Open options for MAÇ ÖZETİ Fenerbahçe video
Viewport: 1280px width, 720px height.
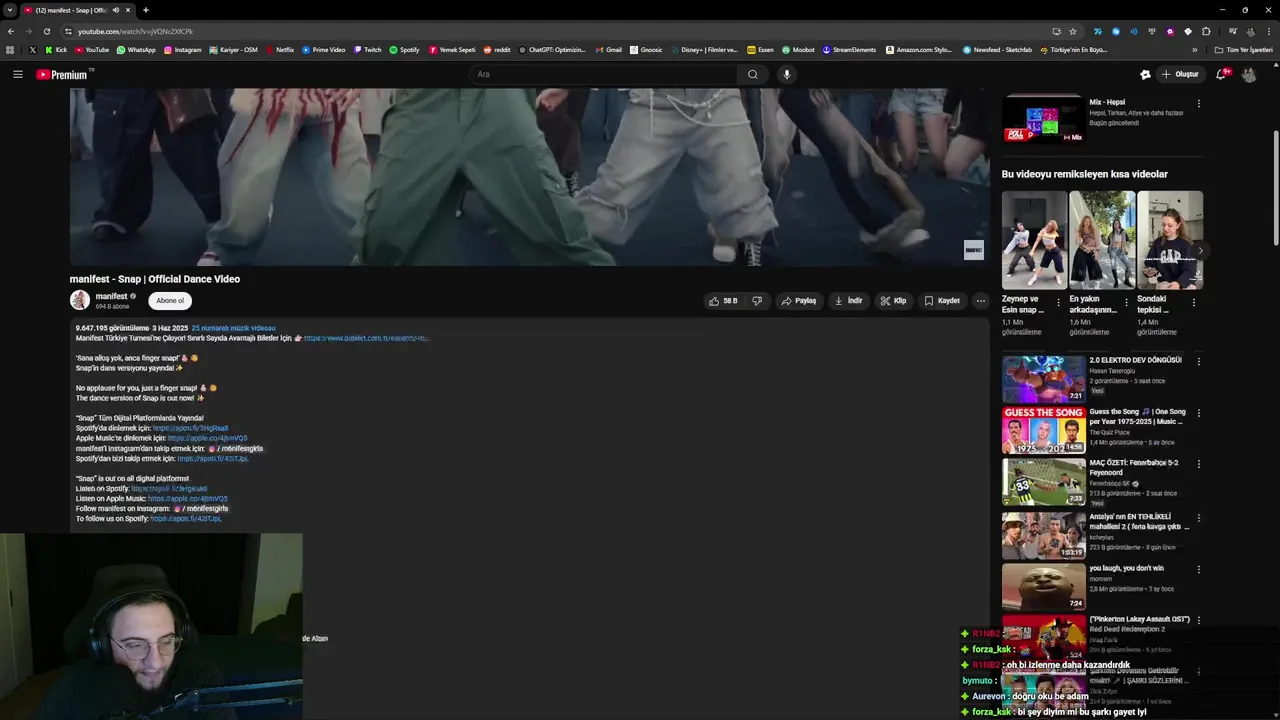1198,464
